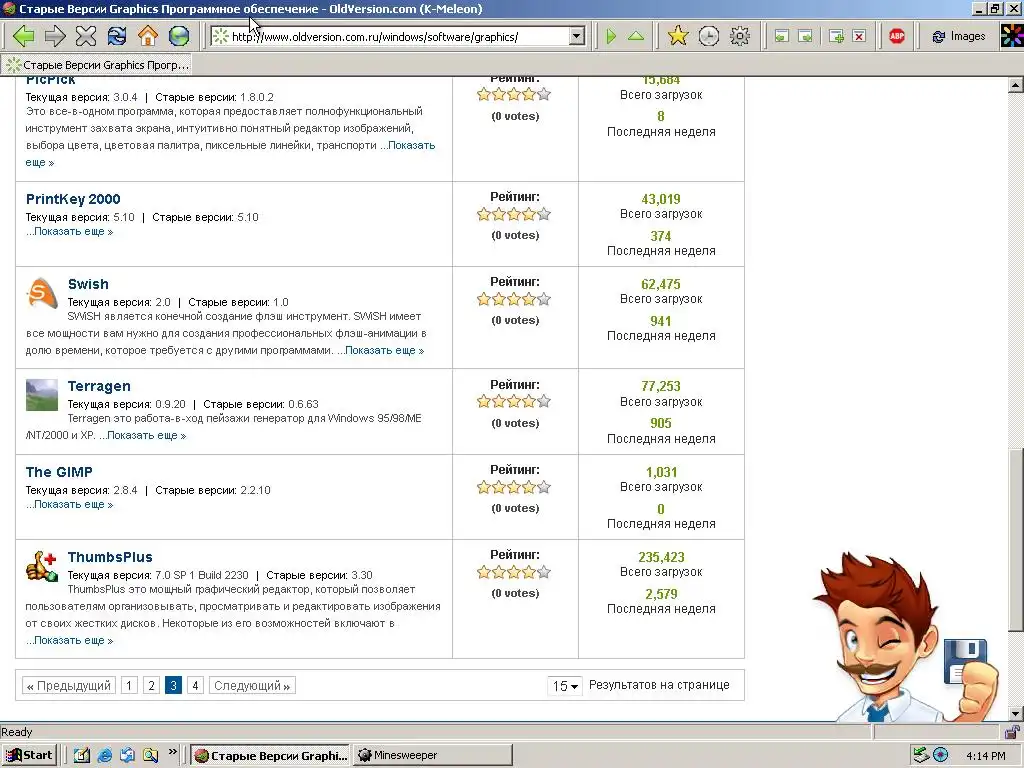Screen dimensions: 1024x768
Task: Open the URL address dropdown
Action: 576,37
